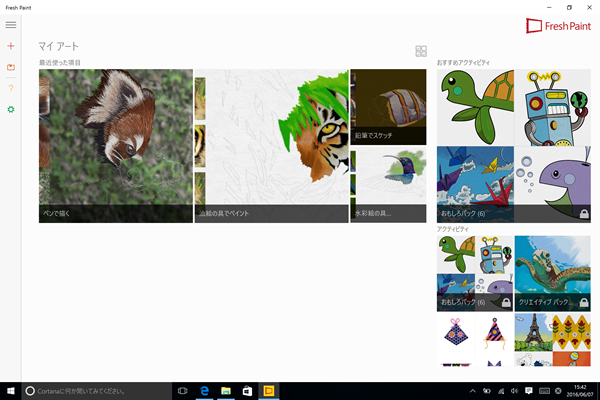Select the green turtle recommended activity
This screenshot has height=400, width=600.
pyautogui.click(x=475, y=107)
